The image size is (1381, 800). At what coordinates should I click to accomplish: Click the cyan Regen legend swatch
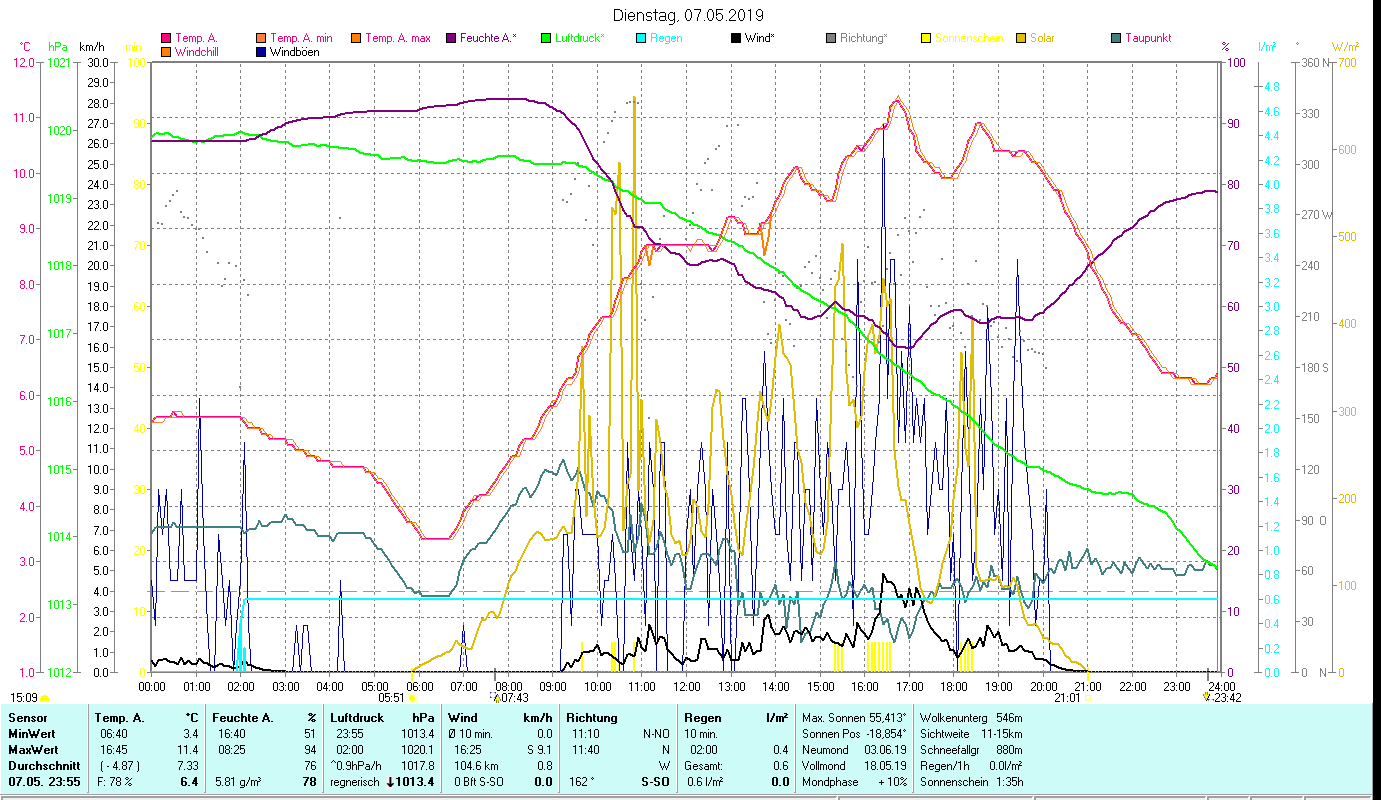[x=641, y=39]
